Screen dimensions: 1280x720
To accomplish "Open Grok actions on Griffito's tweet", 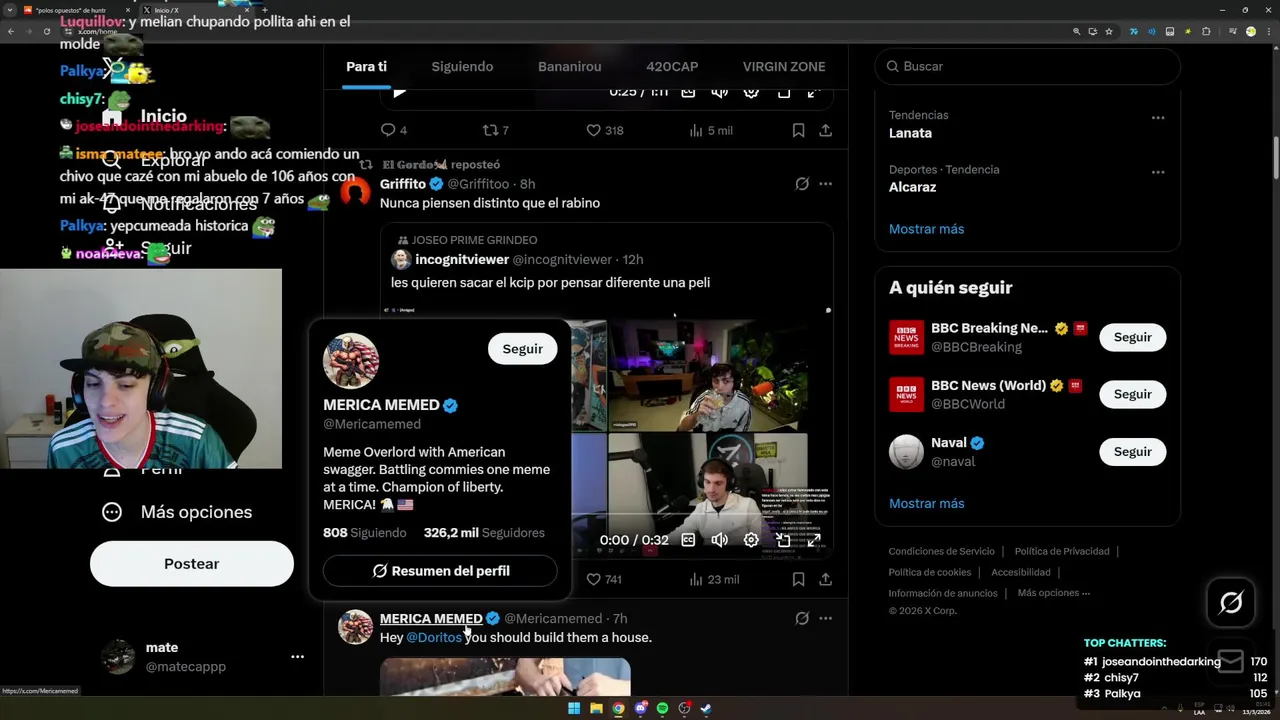I will click(x=802, y=184).
